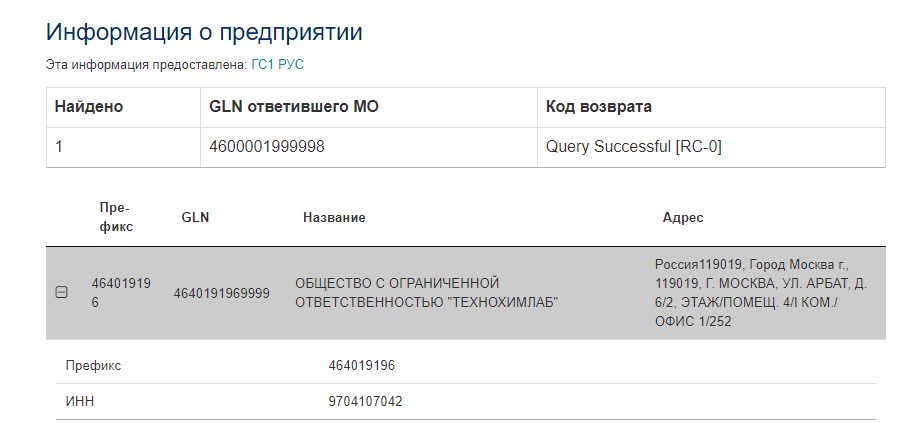
Task: Click the GLN column header in results
Action: click(195, 217)
